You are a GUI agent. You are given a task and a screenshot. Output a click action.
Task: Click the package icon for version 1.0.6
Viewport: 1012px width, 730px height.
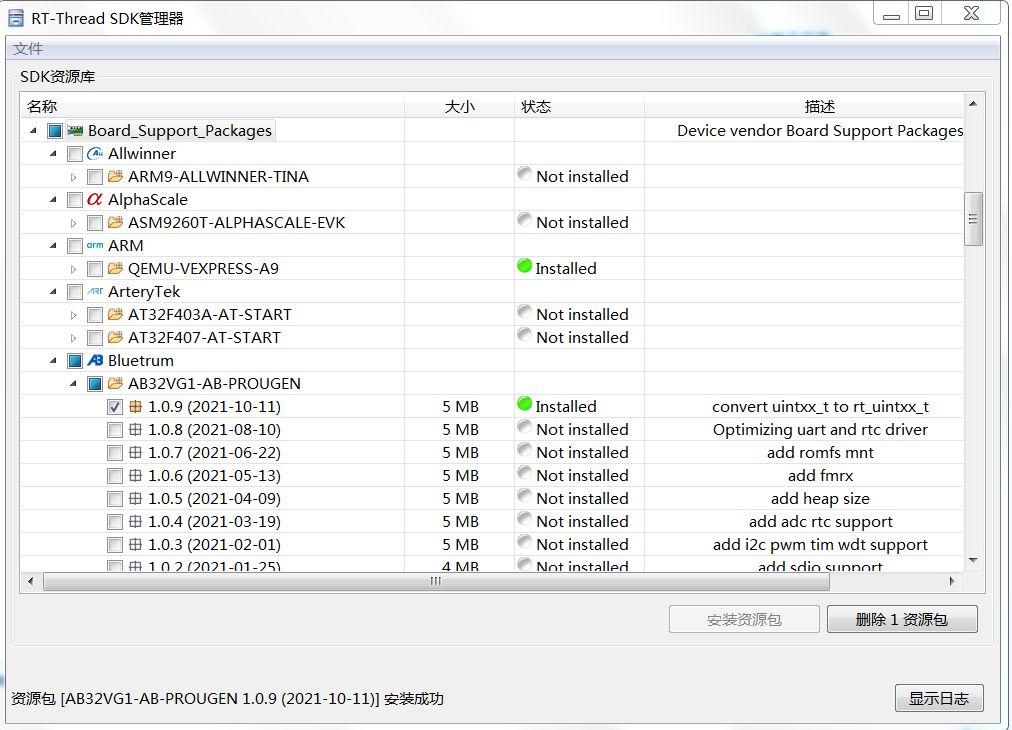(x=136, y=476)
